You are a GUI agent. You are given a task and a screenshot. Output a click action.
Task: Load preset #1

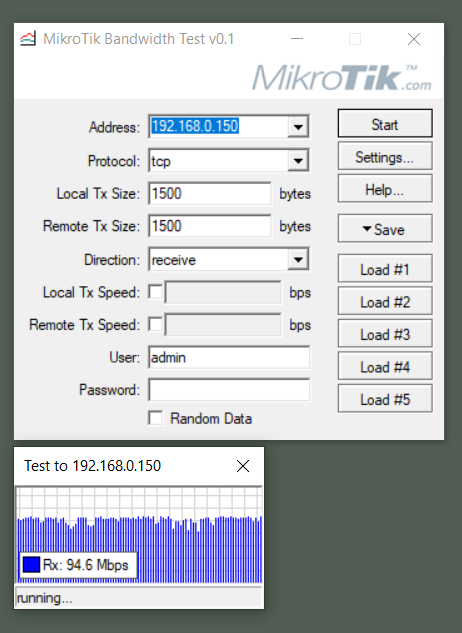click(385, 269)
